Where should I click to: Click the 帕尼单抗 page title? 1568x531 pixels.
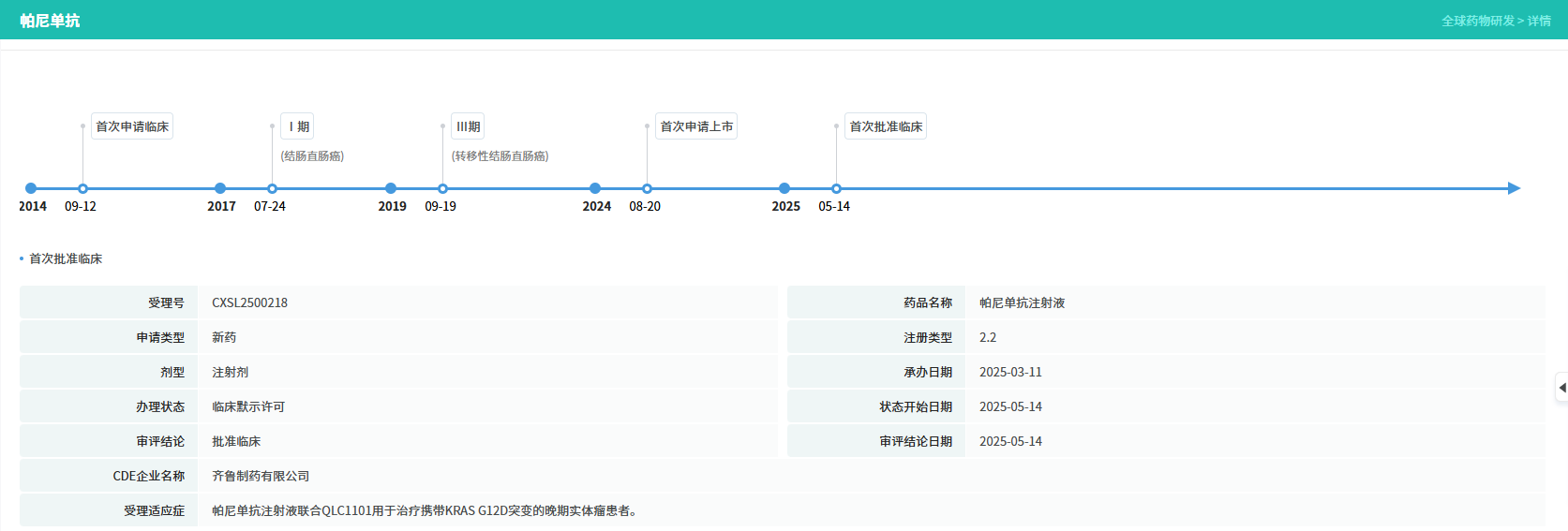50,21
